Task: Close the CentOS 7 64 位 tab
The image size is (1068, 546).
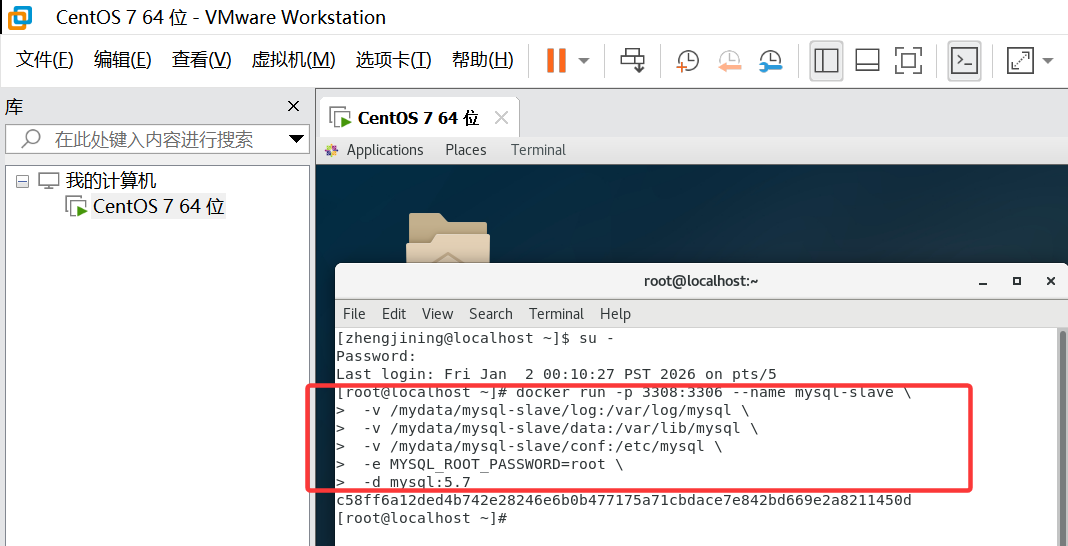Action: (x=501, y=118)
